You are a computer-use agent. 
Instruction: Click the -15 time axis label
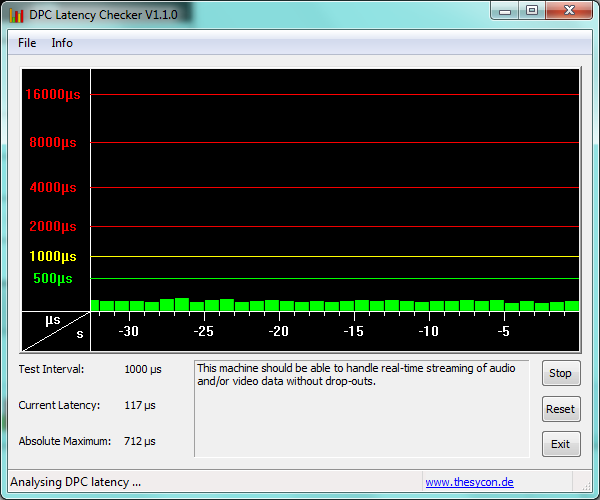(354, 331)
